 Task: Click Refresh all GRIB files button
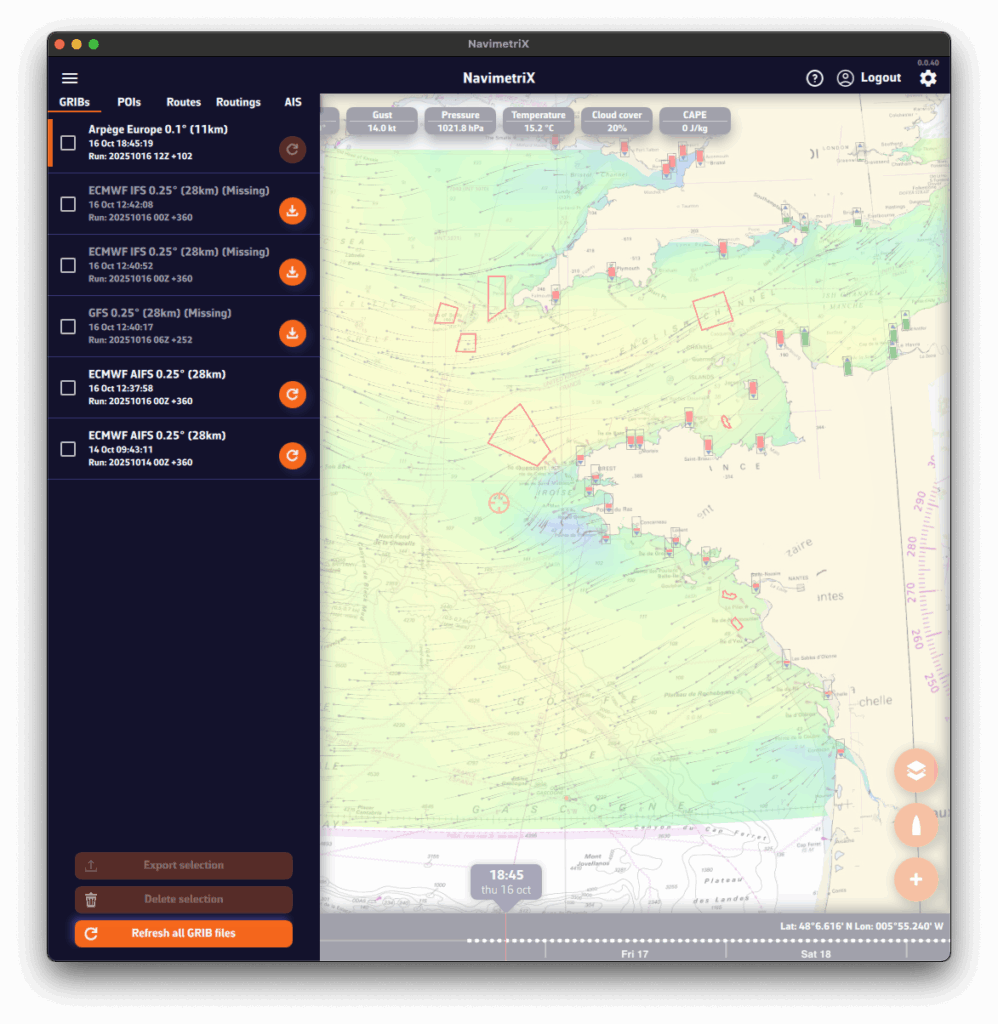pyautogui.click(x=184, y=933)
